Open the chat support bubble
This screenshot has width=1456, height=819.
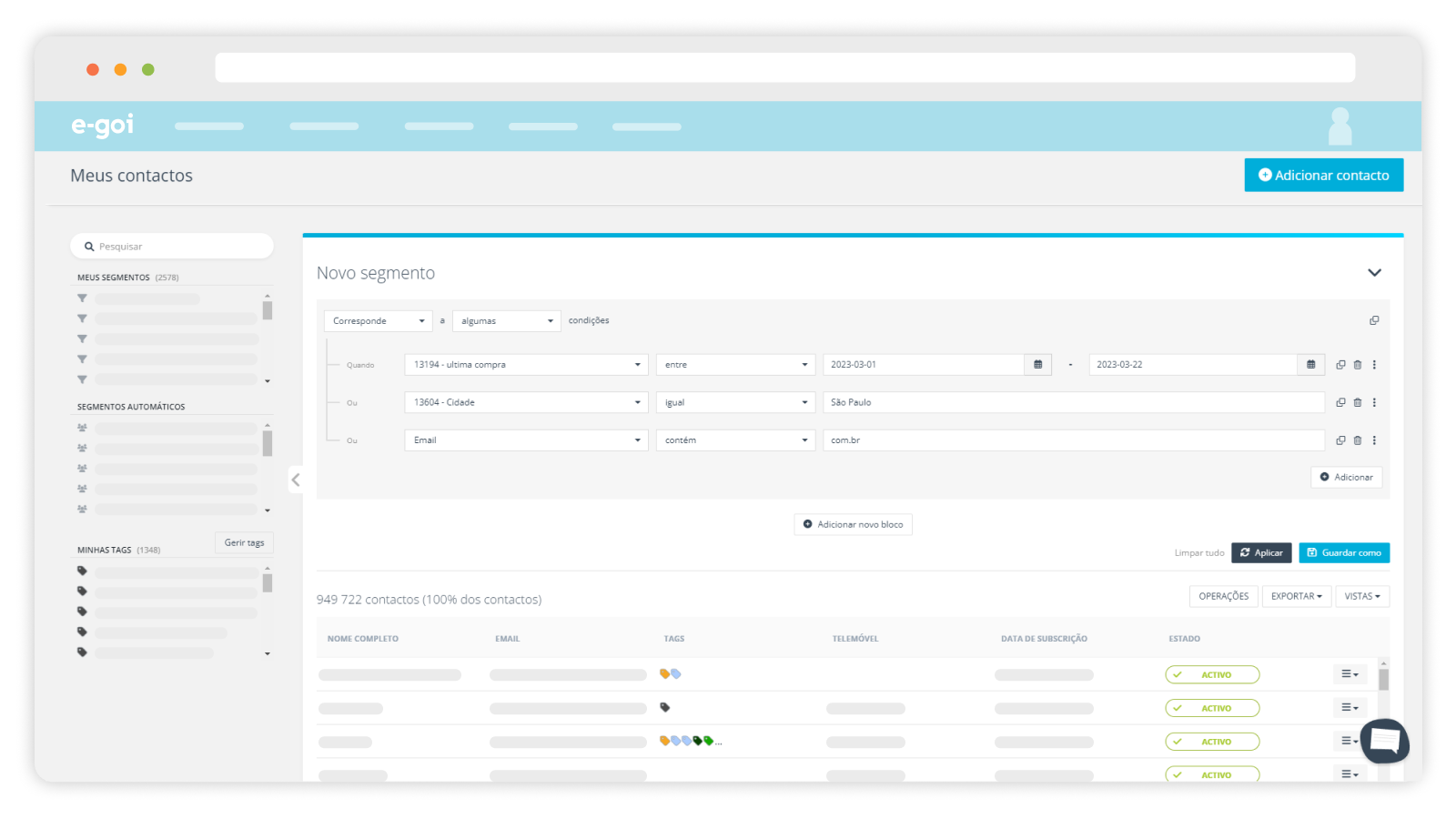pyautogui.click(x=1384, y=740)
